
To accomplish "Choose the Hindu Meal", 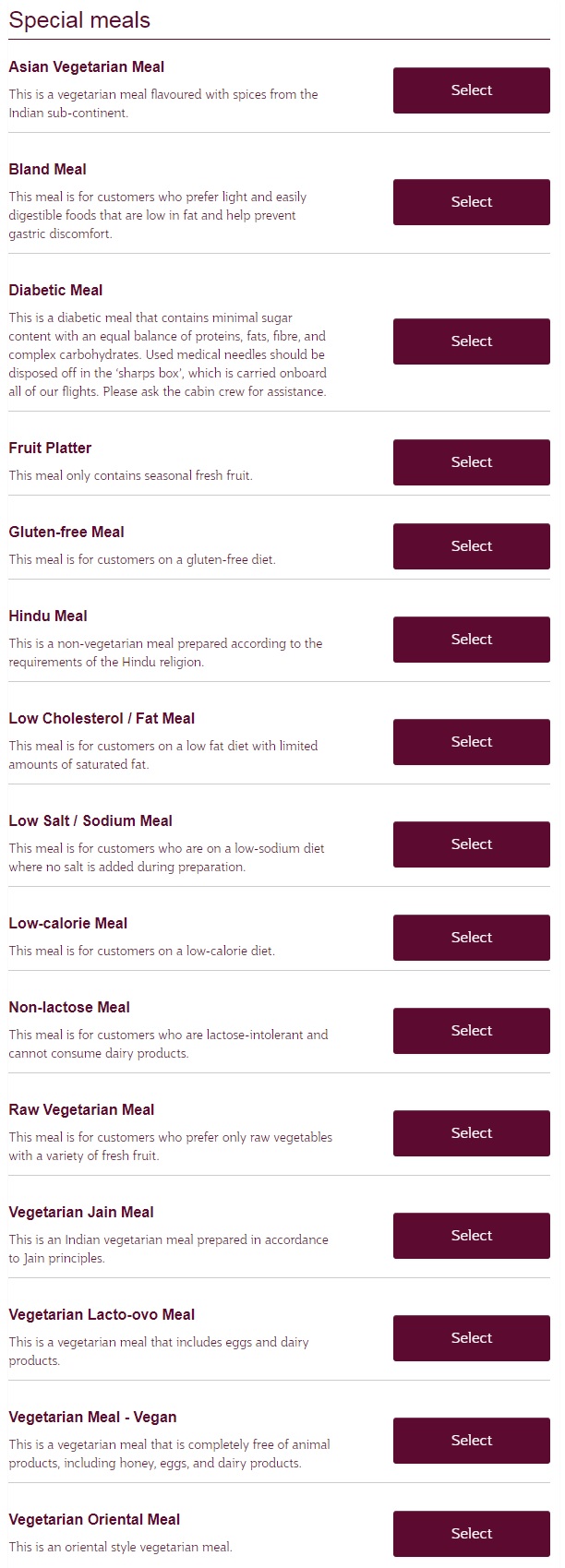I will 471,640.
